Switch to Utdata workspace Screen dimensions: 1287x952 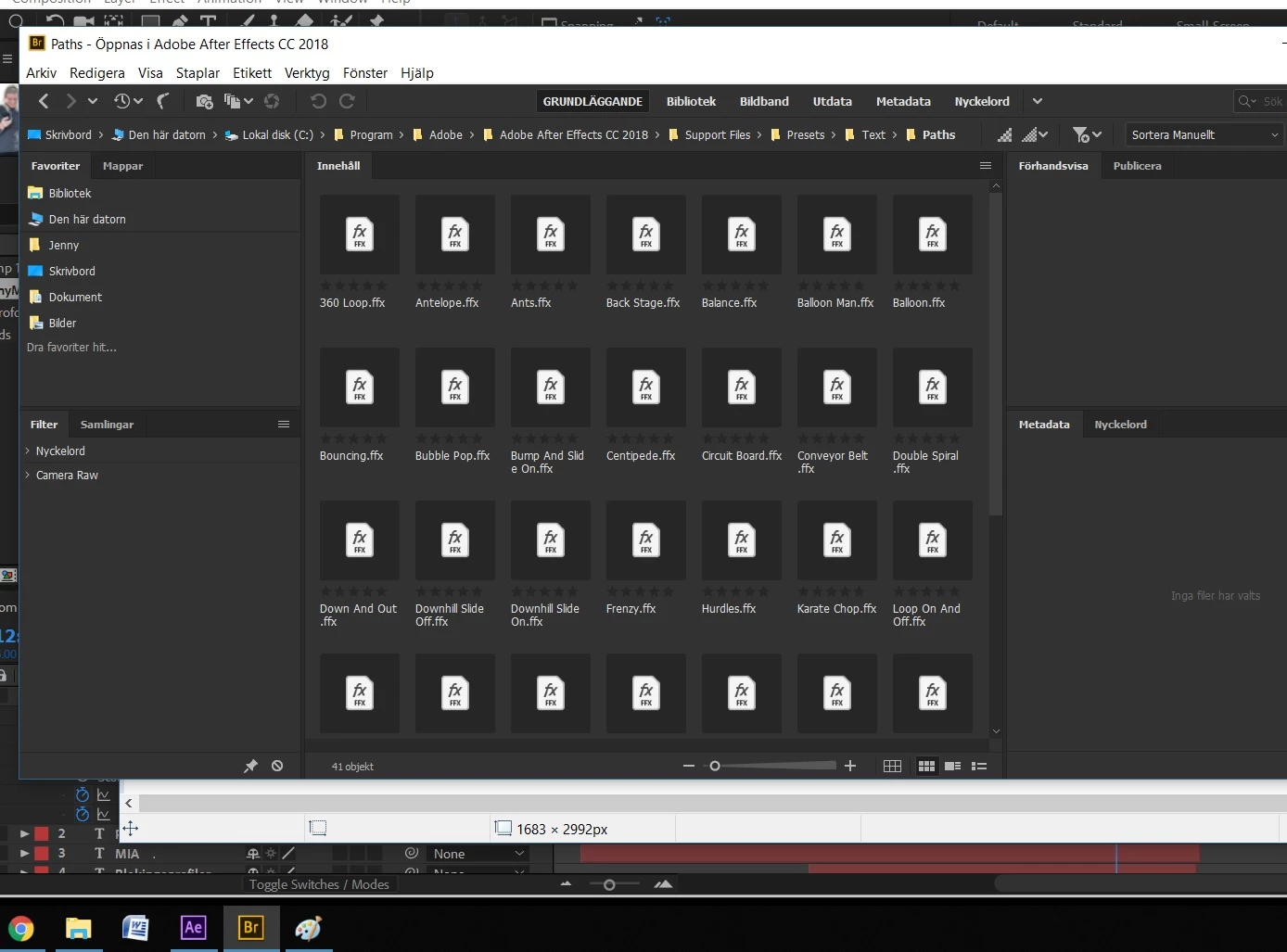[832, 101]
